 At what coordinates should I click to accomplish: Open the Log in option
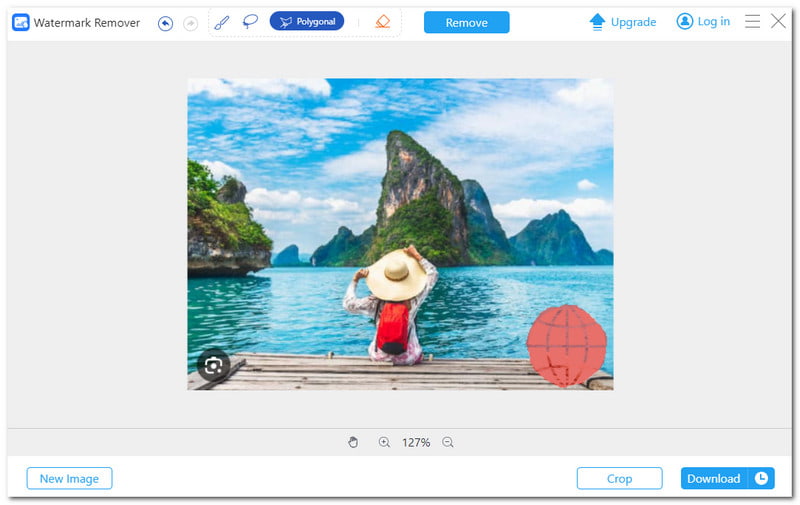[703, 21]
